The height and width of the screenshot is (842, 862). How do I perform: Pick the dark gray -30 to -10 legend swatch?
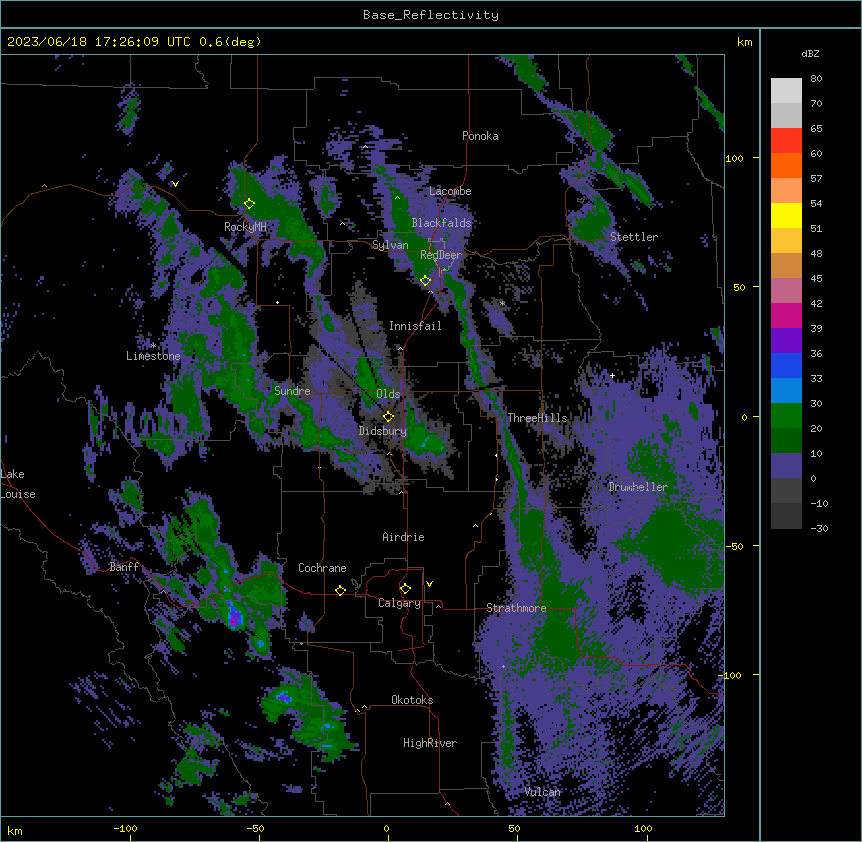click(786, 516)
